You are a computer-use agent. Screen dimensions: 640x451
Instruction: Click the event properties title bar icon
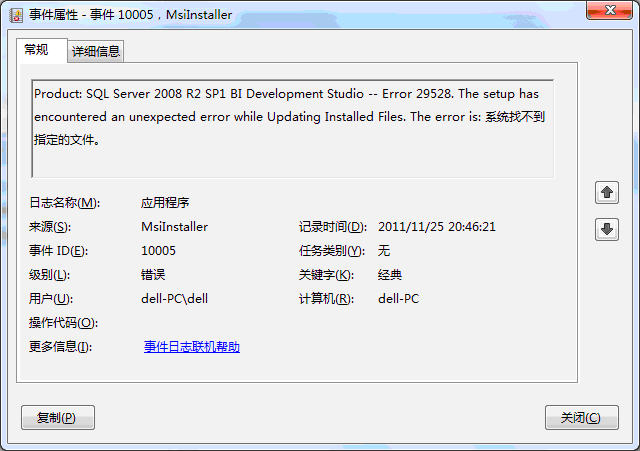pyautogui.click(x=16, y=15)
